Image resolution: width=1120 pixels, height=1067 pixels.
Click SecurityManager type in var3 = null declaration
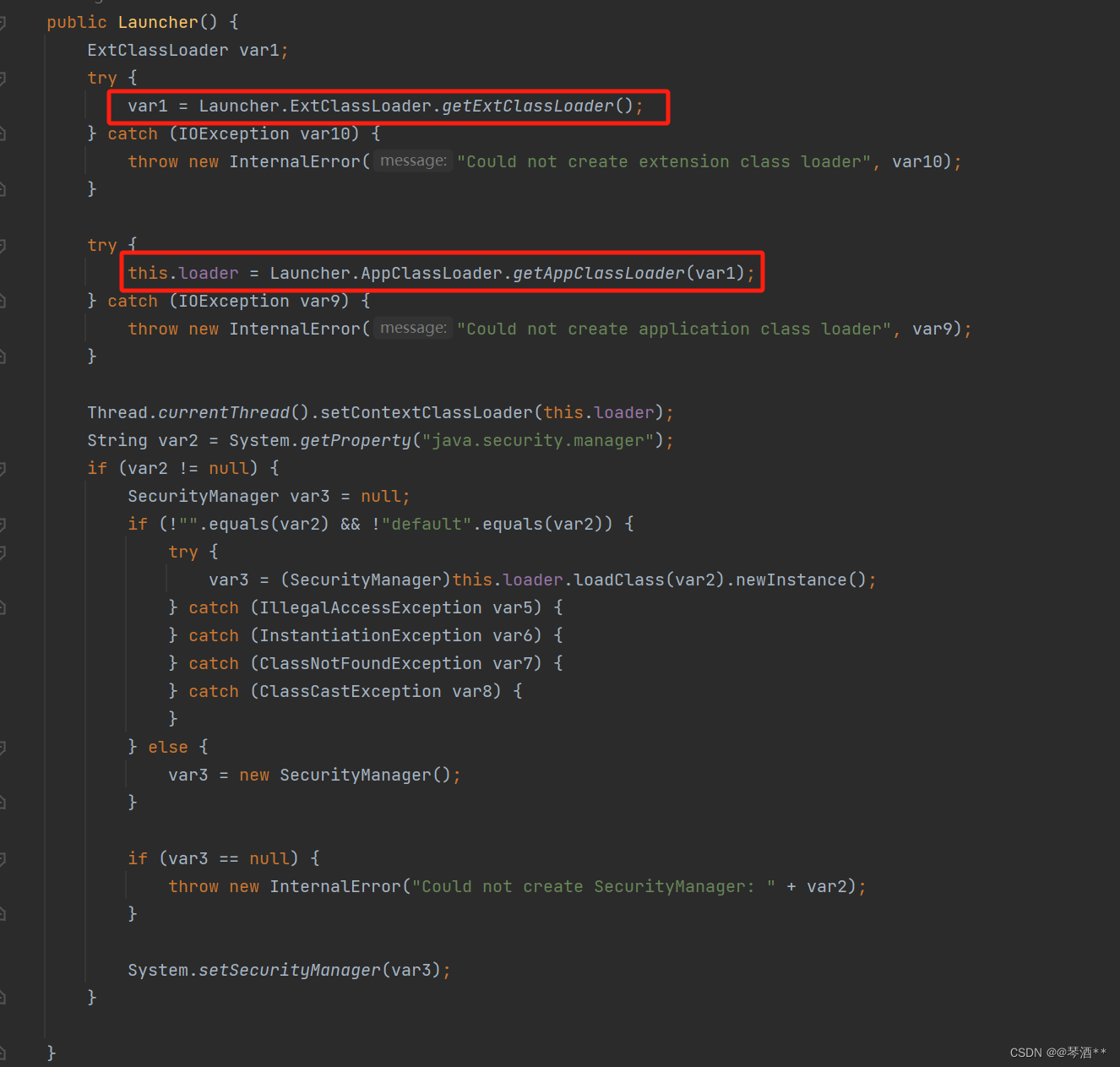204,497
